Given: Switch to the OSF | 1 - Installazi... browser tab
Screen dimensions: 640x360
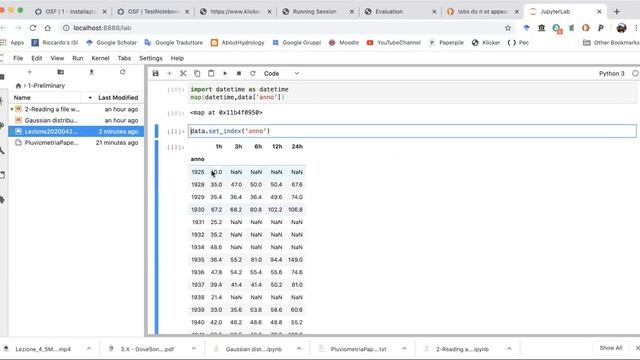Looking at the screenshot, I should pos(71,12).
